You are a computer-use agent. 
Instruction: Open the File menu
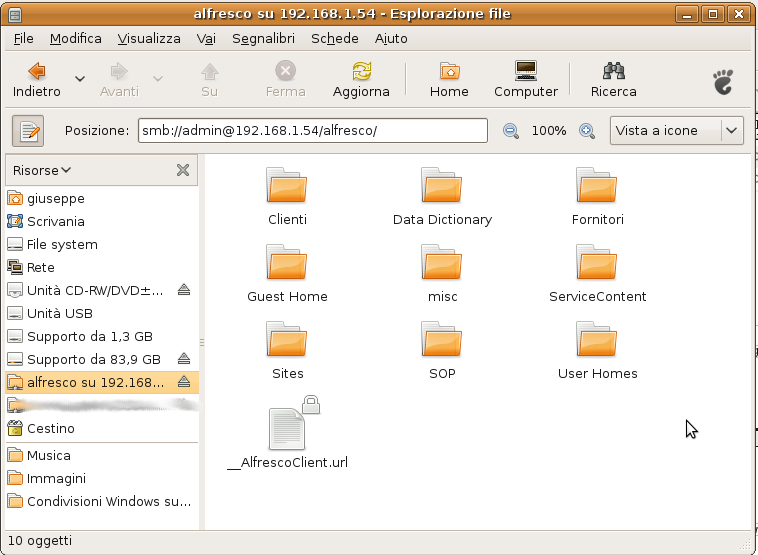tap(23, 39)
